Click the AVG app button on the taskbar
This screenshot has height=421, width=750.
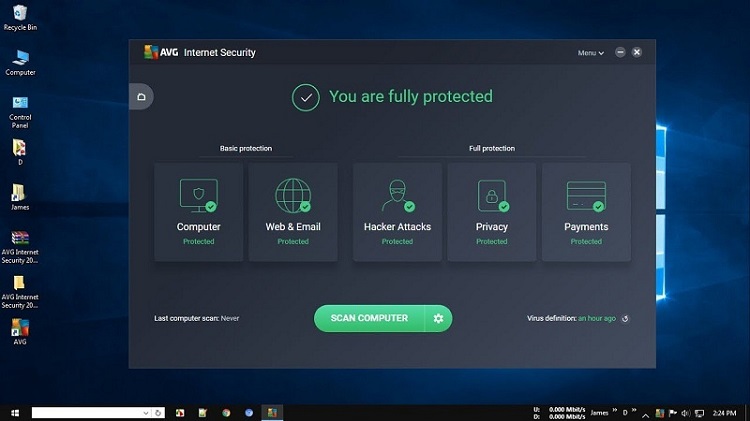click(x=272, y=413)
